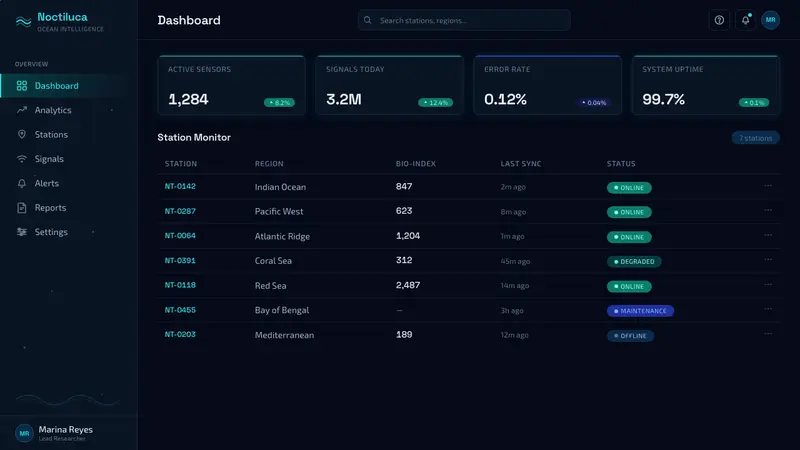This screenshot has height=450, width=800.
Task: Click the Signals wifi icon
Action: coord(21,159)
